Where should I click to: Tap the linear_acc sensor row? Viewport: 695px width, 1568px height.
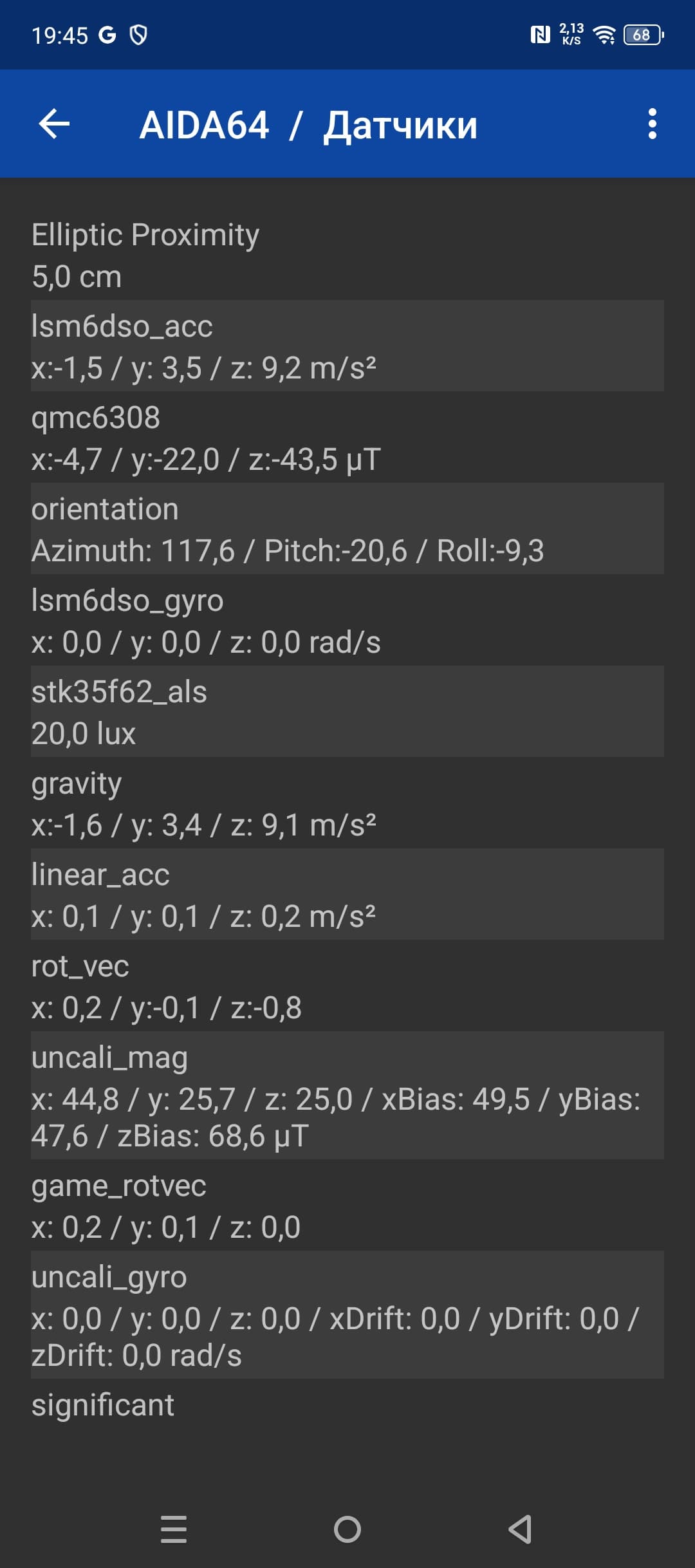coord(347,895)
